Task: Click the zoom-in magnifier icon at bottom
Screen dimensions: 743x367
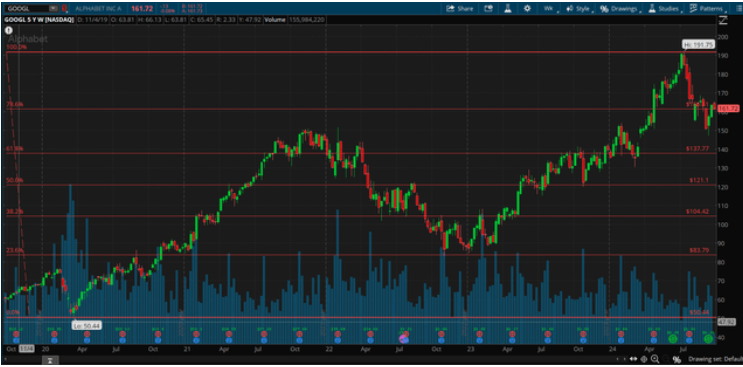Action: pyautogui.click(x=654, y=359)
